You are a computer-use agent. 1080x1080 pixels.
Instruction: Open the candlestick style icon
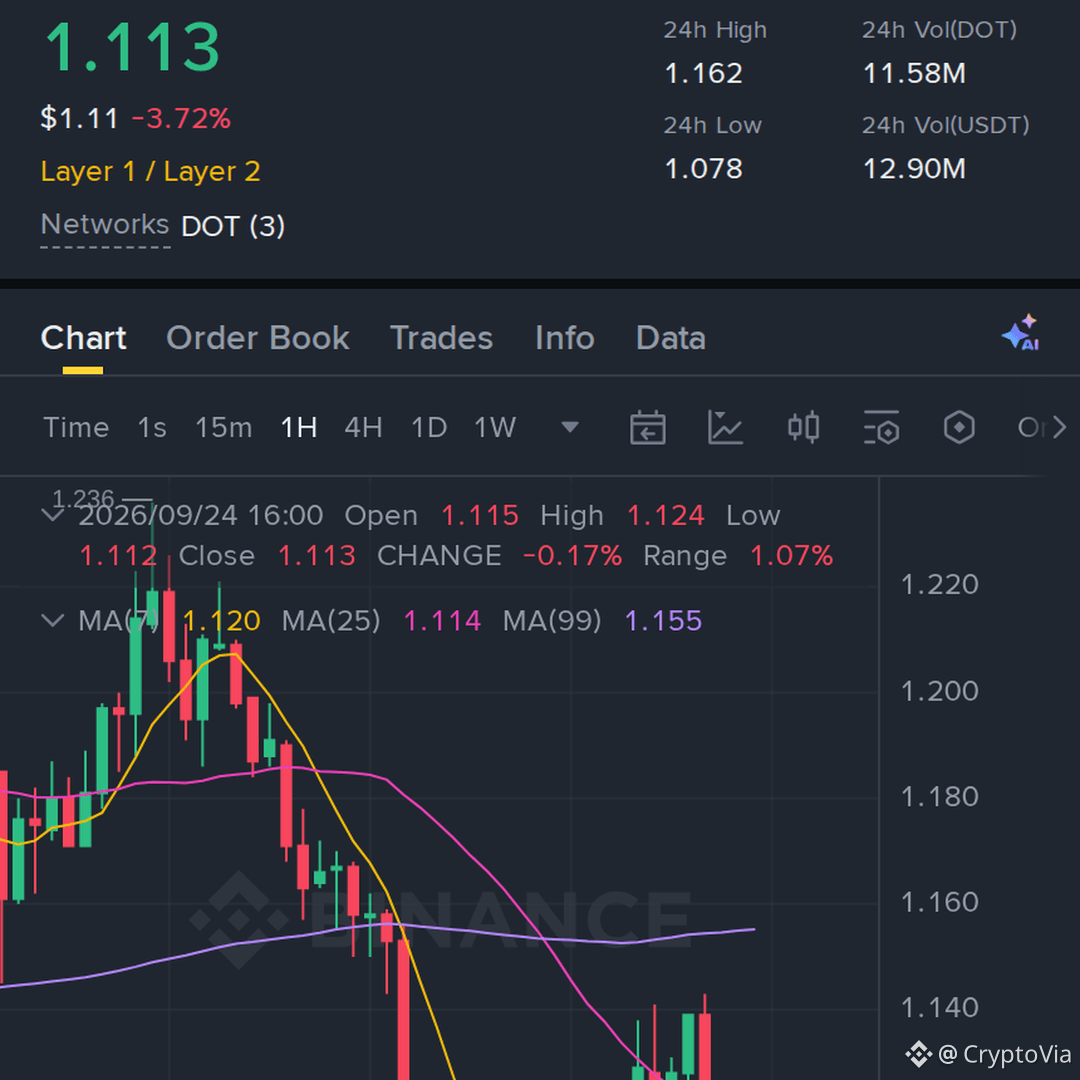pyautogui.click(x=803, y=428)
